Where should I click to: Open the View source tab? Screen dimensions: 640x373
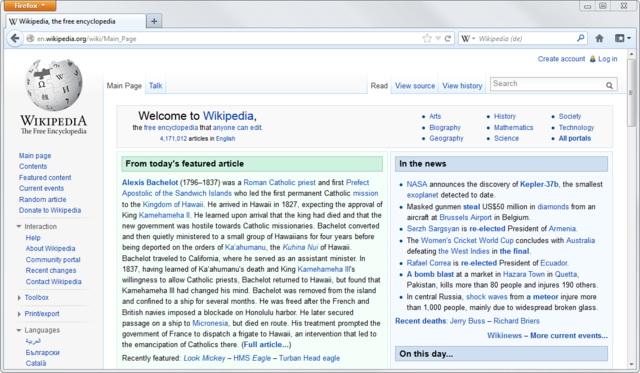pos(415,86)
